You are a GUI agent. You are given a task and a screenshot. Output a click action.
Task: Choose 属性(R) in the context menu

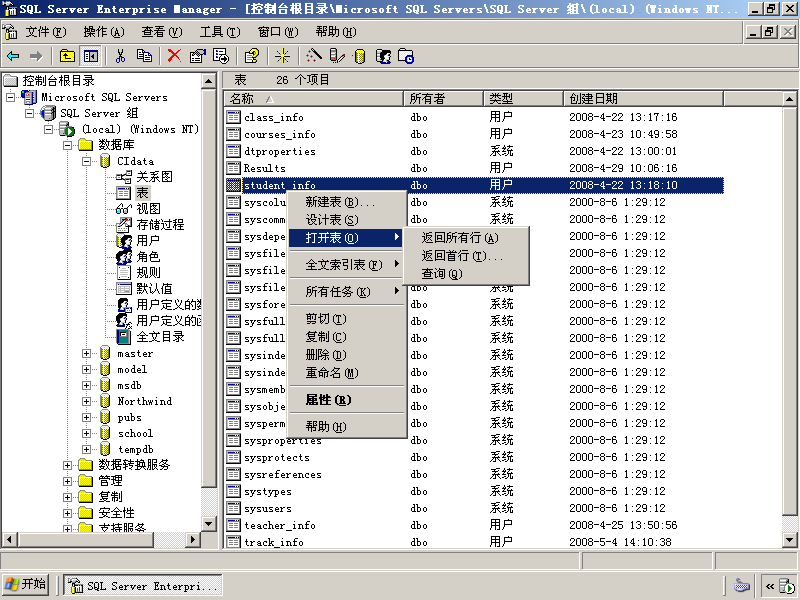pos(347,400)
